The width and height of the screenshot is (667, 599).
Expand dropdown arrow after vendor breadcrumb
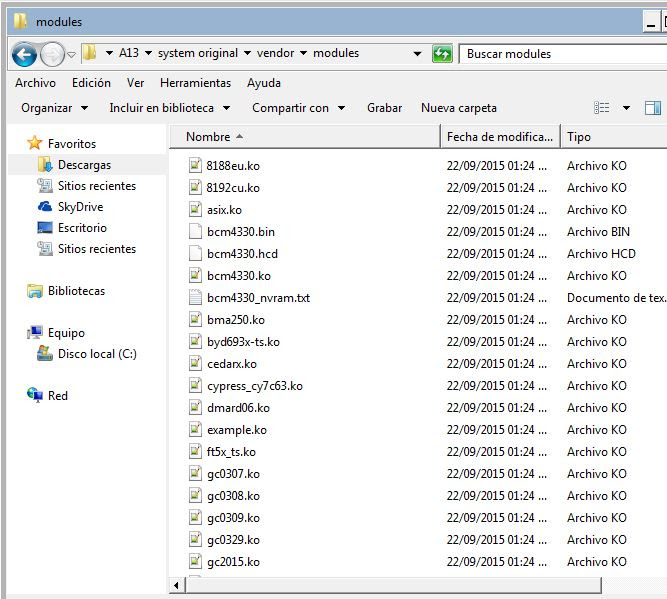pyautogui.click(x=304, y=53)
